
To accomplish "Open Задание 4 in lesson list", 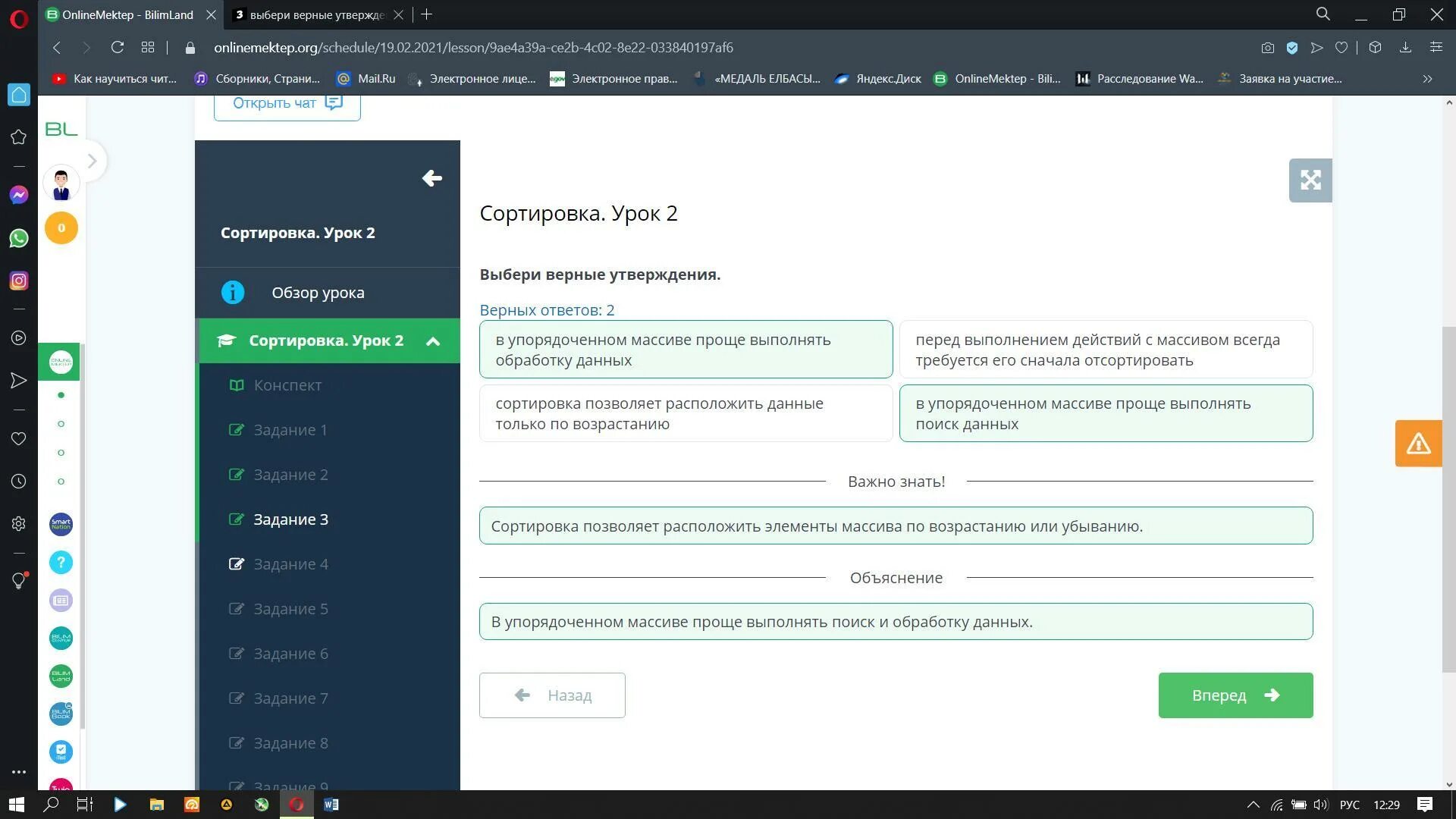I will [x=290, y=564].
